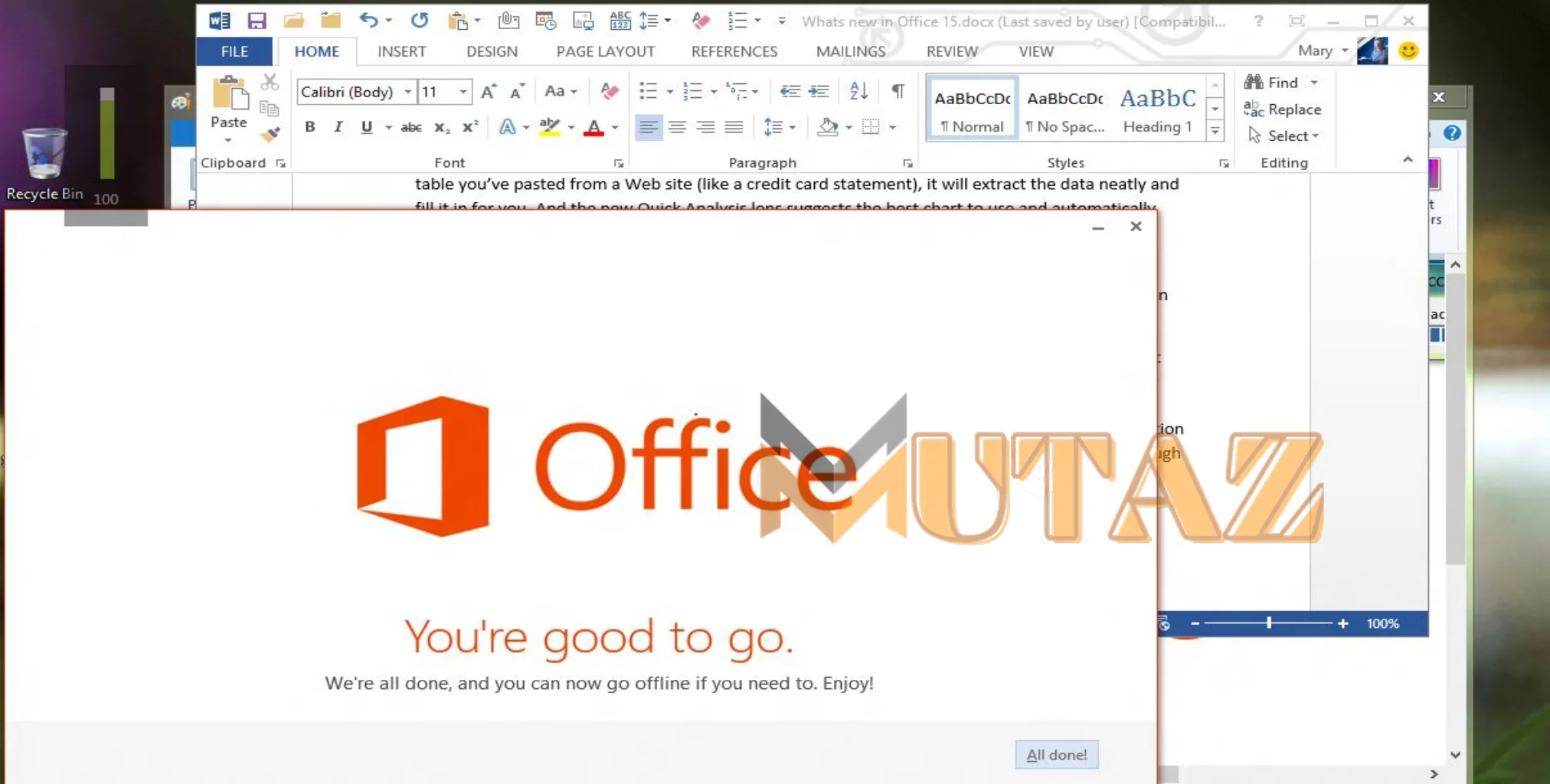Click the Replace button

(x=1283, y=109)
